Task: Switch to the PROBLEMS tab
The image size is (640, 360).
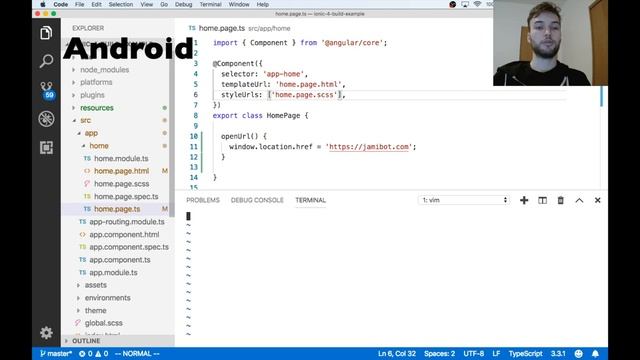Action: pyautogui.click(x=203, y=200)
